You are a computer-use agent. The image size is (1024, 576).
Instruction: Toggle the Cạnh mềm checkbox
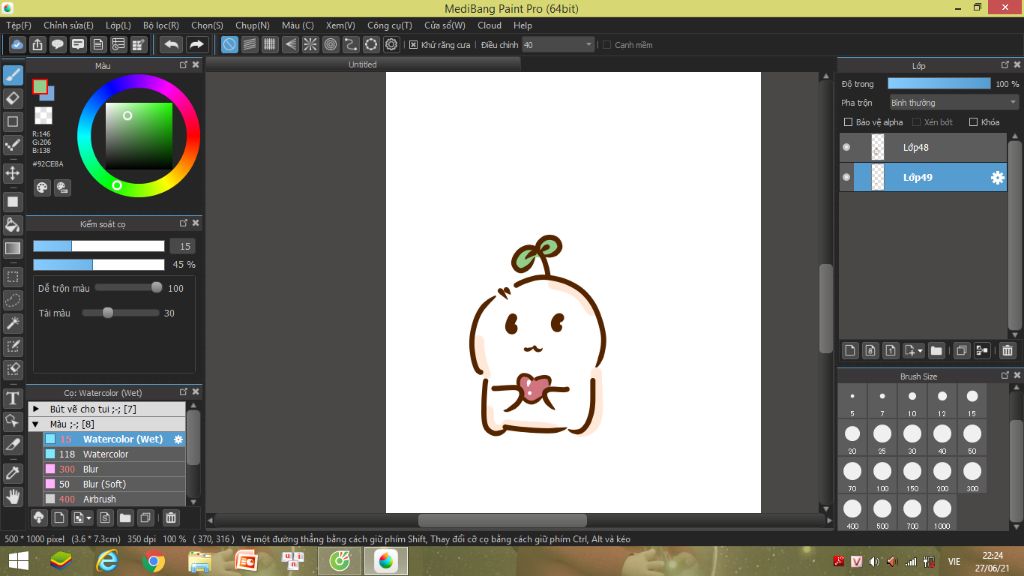pos(607,45)
